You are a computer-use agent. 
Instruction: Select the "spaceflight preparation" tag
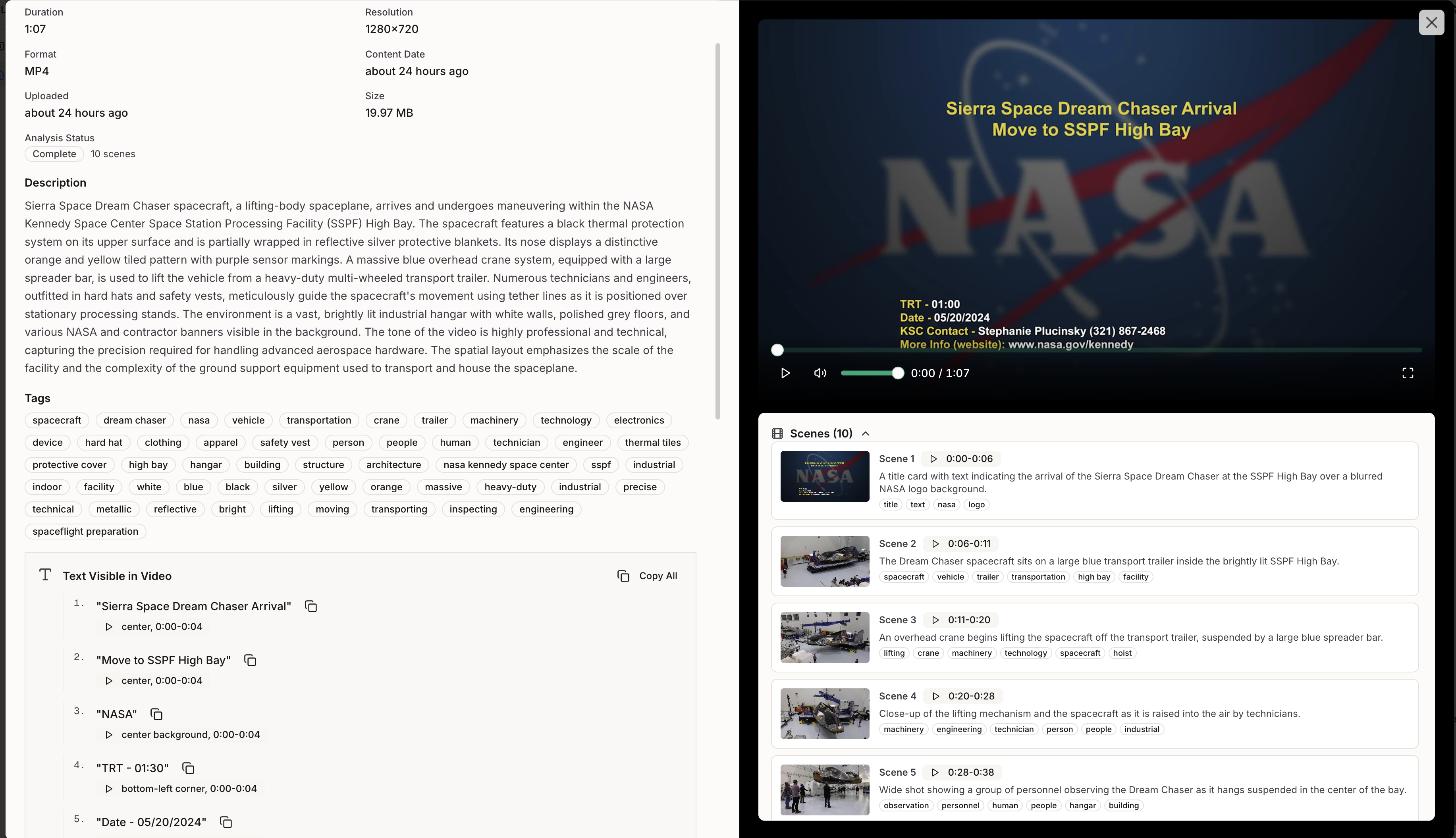[x=85, y=531]
